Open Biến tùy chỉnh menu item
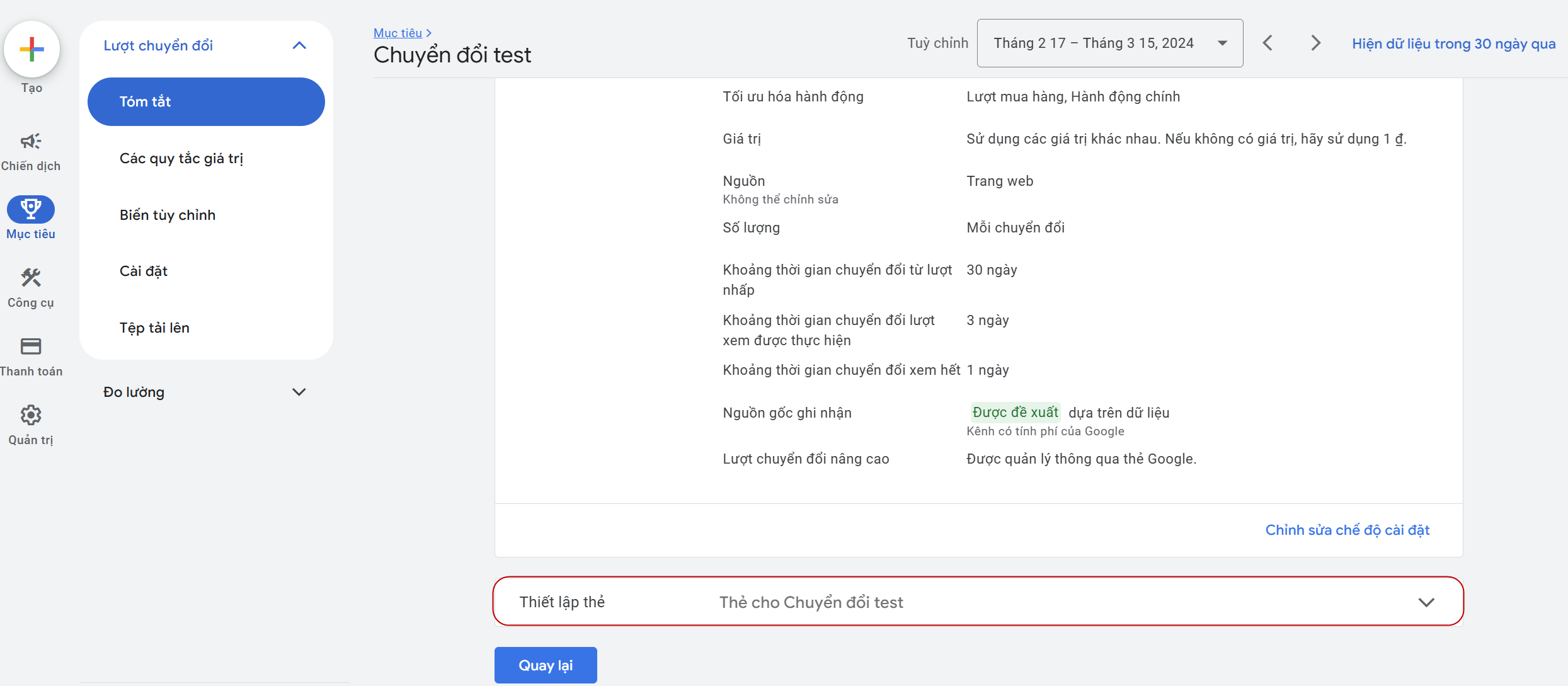Viewport: 1568px width, 686px height. click(168, 215)
